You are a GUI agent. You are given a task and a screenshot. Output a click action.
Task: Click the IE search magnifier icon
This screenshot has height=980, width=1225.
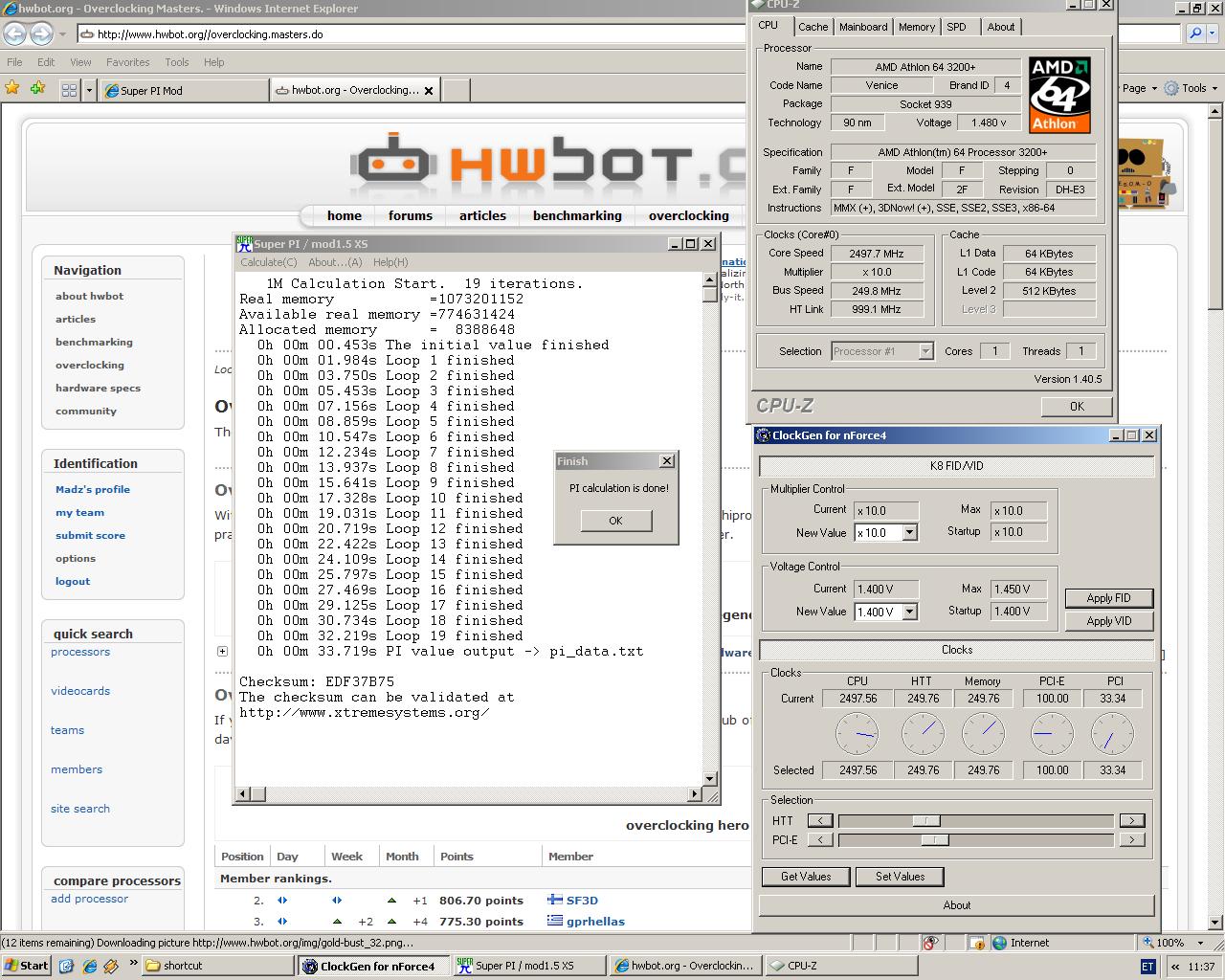(x=1195, y=33)
